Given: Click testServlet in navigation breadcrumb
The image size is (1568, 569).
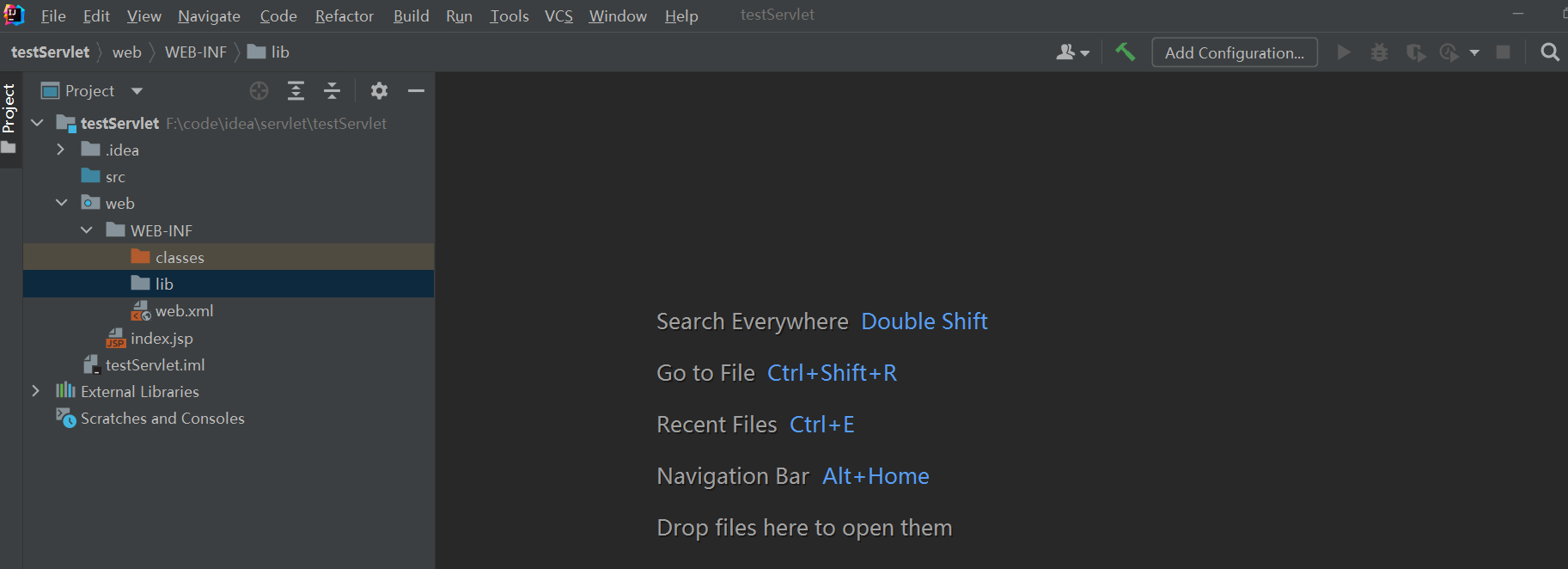Looking at the screenshot, I should coord(50,52).
